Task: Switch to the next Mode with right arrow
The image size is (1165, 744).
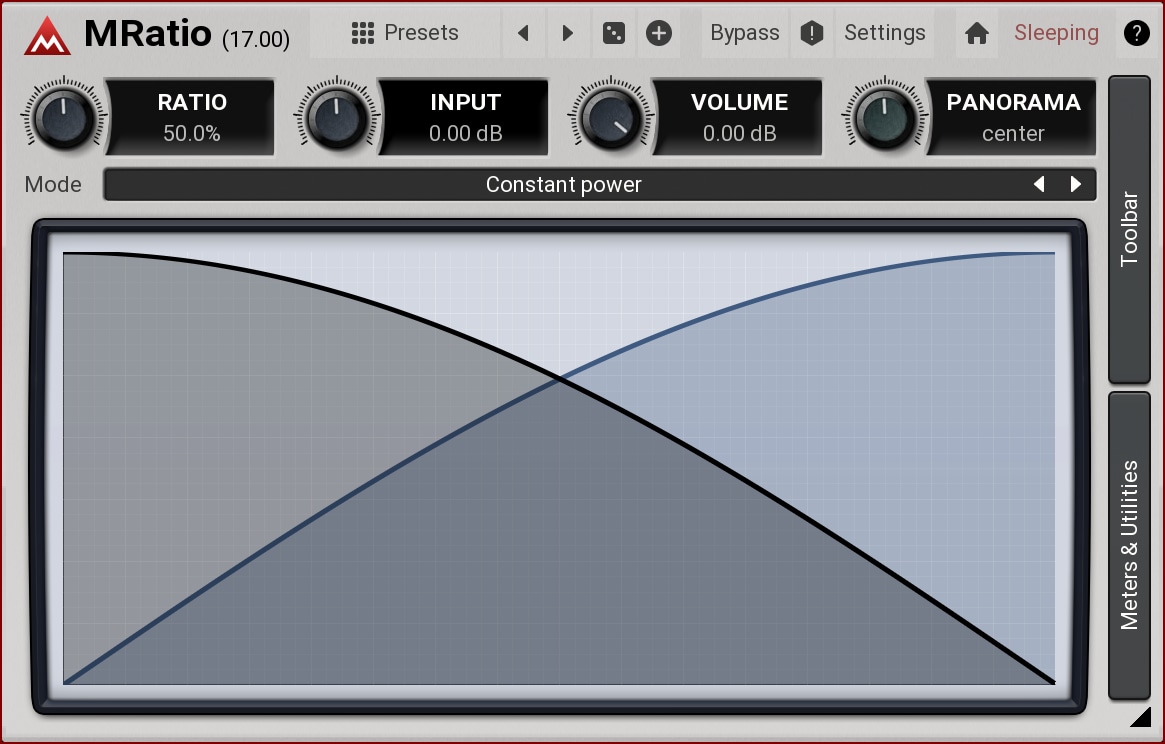Action: click(x=1076, y=185)
